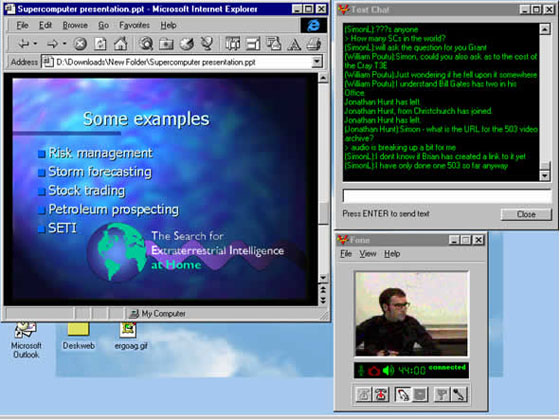Click the Stop icon in browser toolbar
Viewport: 560px width, 420px height.
click(80, 44)
